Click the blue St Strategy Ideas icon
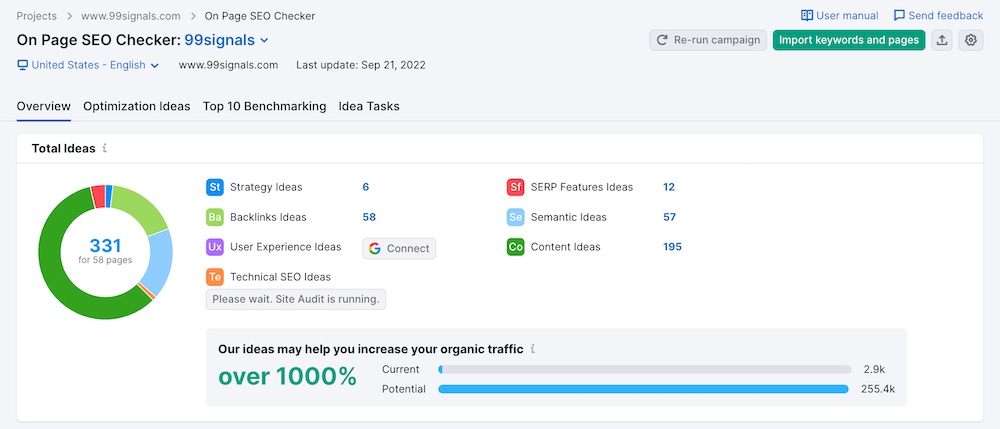This screenshot has width=1000, height=429. tap(214, 187)
